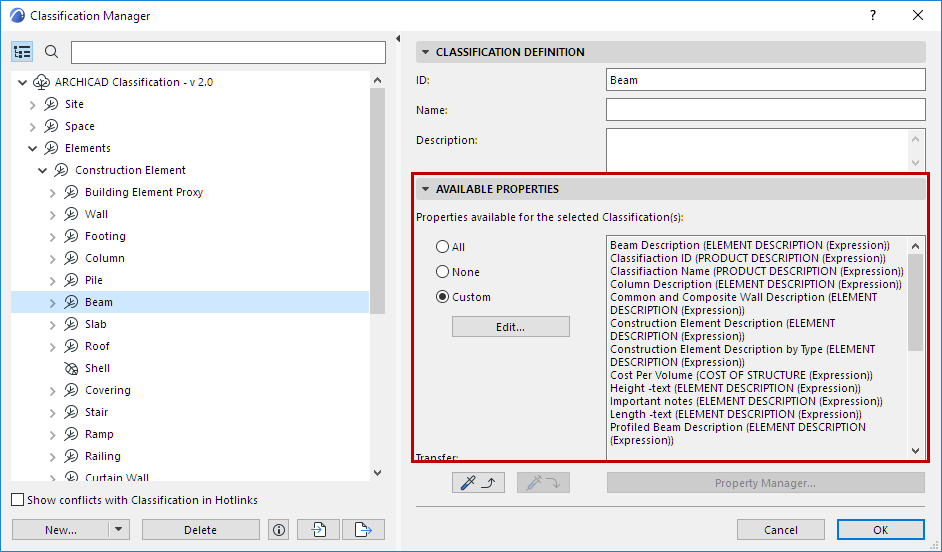Pick up properties with eyedropper button

pos(478,482)
